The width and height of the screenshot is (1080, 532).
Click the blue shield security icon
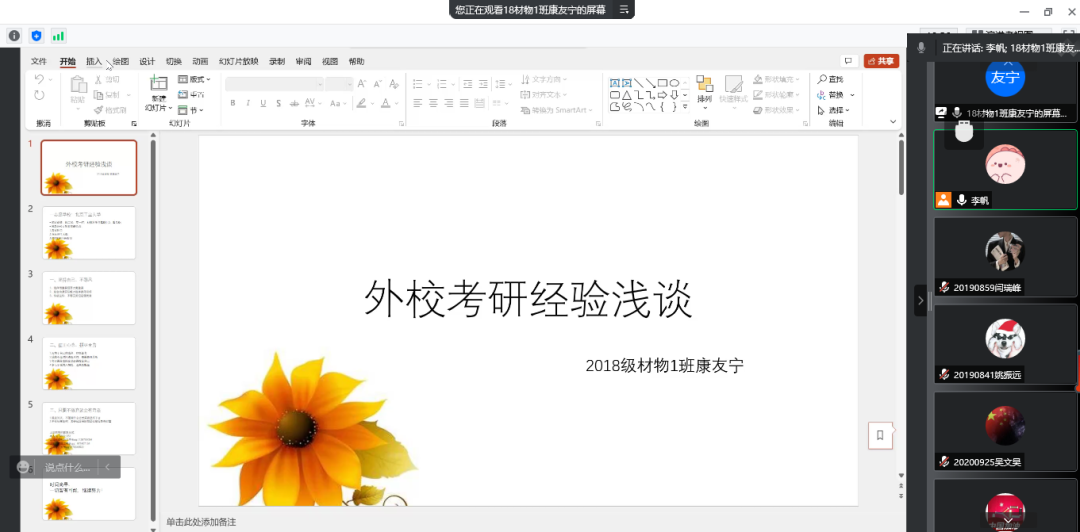(37, 36)
